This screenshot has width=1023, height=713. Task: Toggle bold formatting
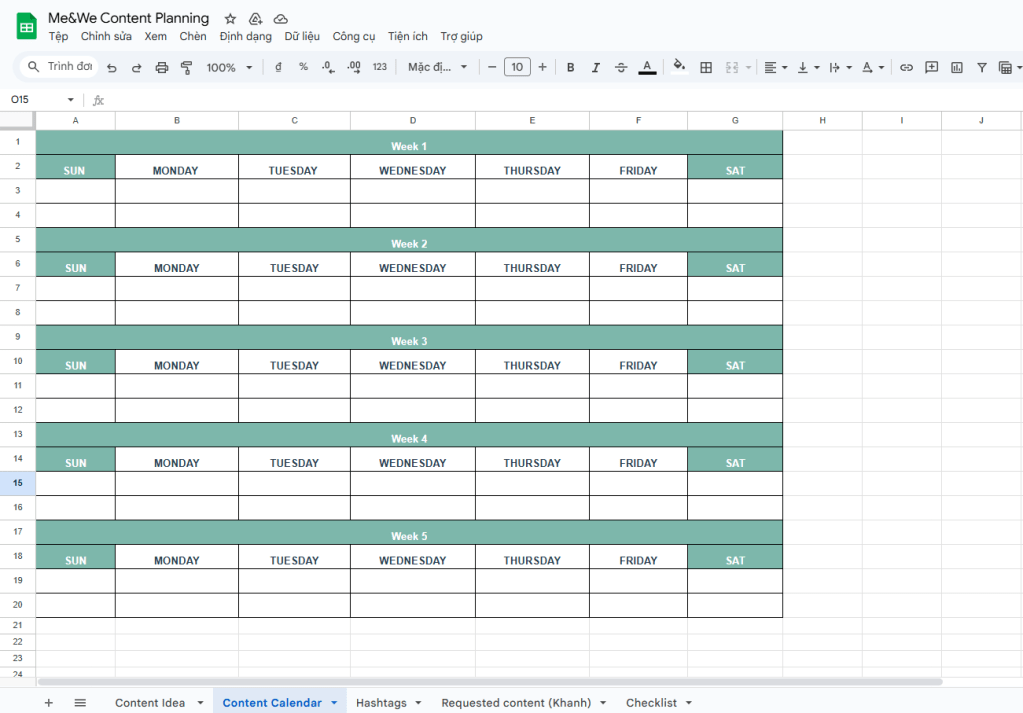coord(570,67)
